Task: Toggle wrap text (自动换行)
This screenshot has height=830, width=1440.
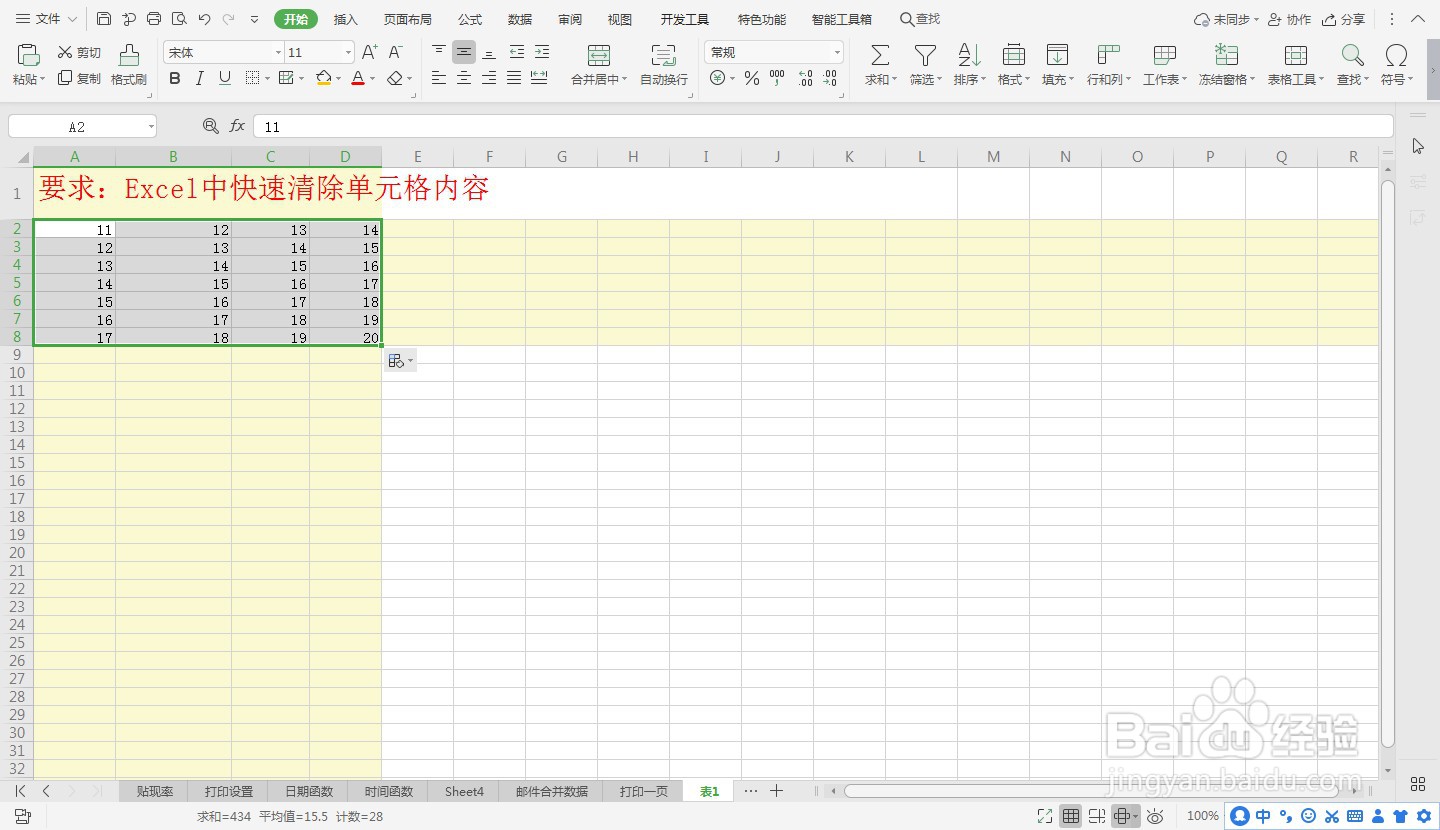Action: (x=664, y=65)
